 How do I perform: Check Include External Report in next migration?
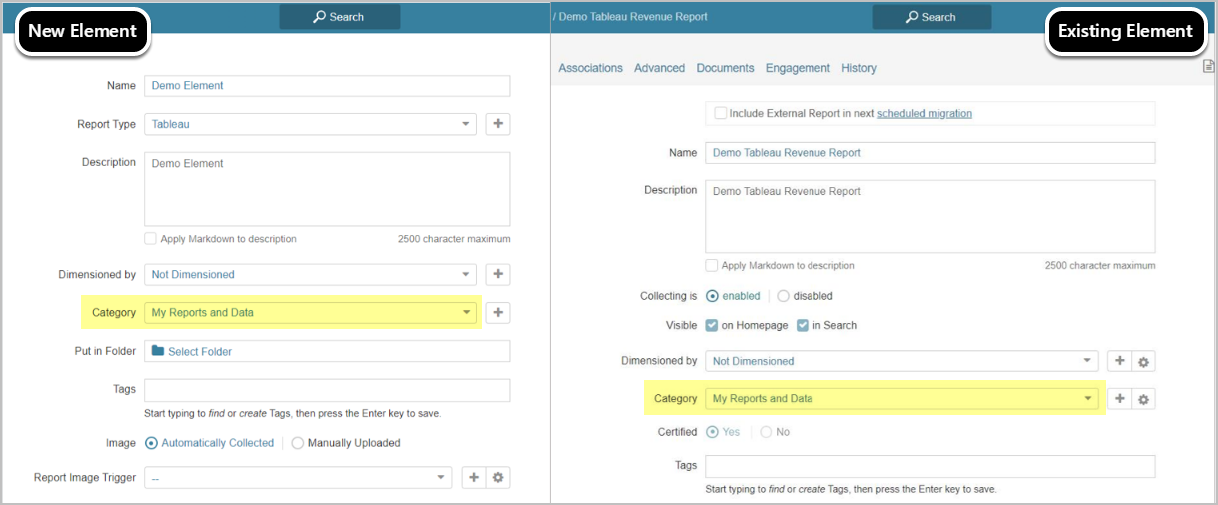point(720,113)
